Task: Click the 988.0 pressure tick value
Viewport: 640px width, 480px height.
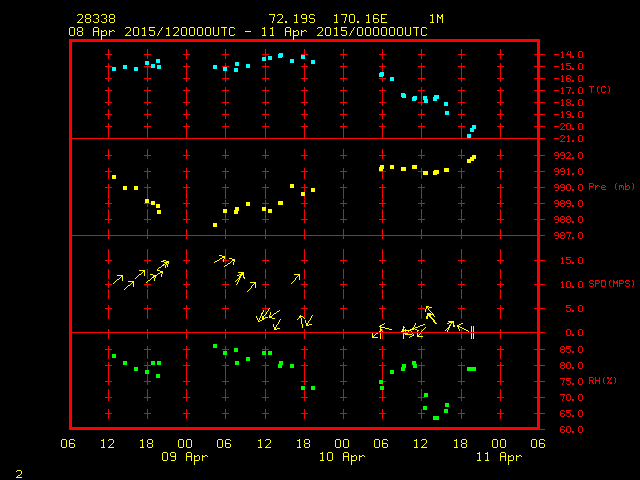Action: (569, 220)
